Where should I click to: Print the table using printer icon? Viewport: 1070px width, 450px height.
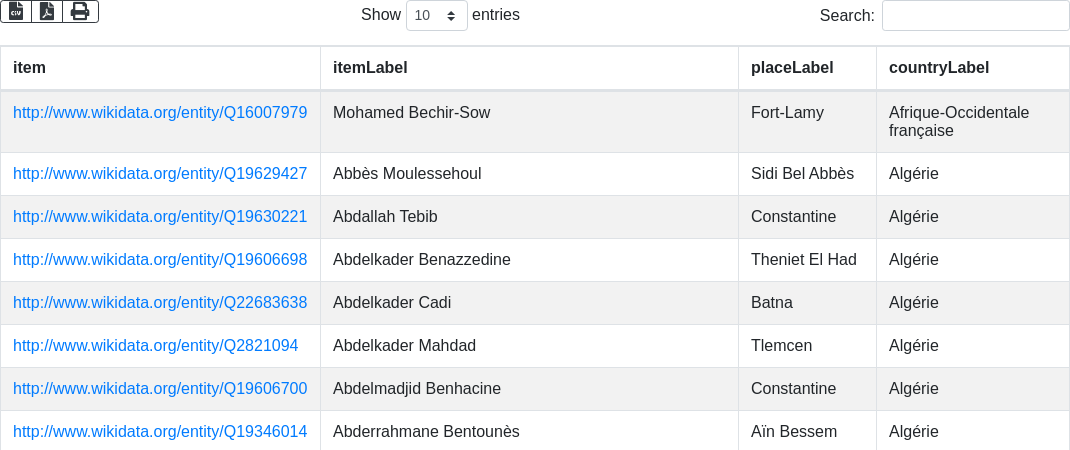pyautogui.click(x=81, y=12)
